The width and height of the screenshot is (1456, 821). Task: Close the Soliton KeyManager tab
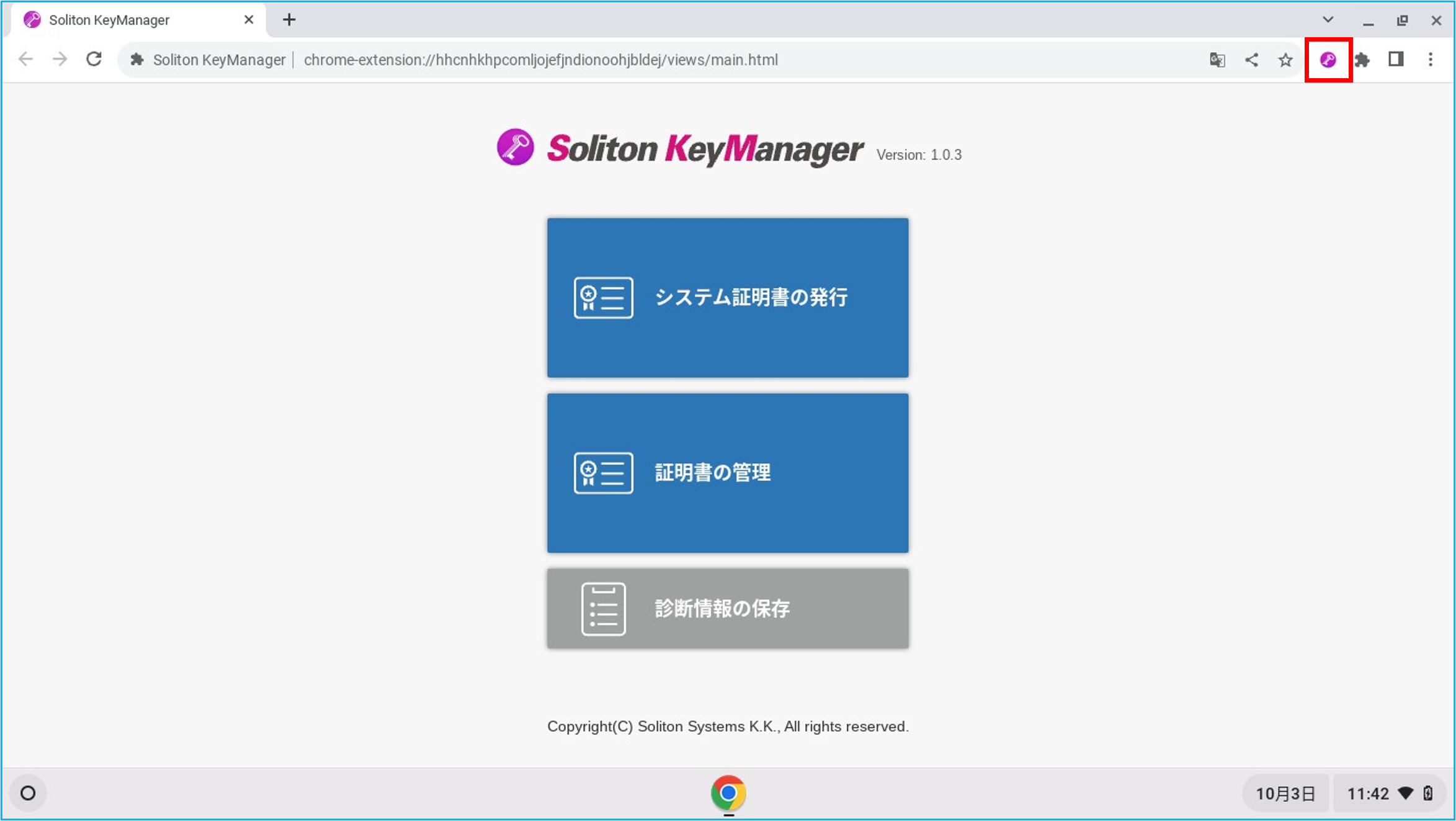(x=249, y=20)
